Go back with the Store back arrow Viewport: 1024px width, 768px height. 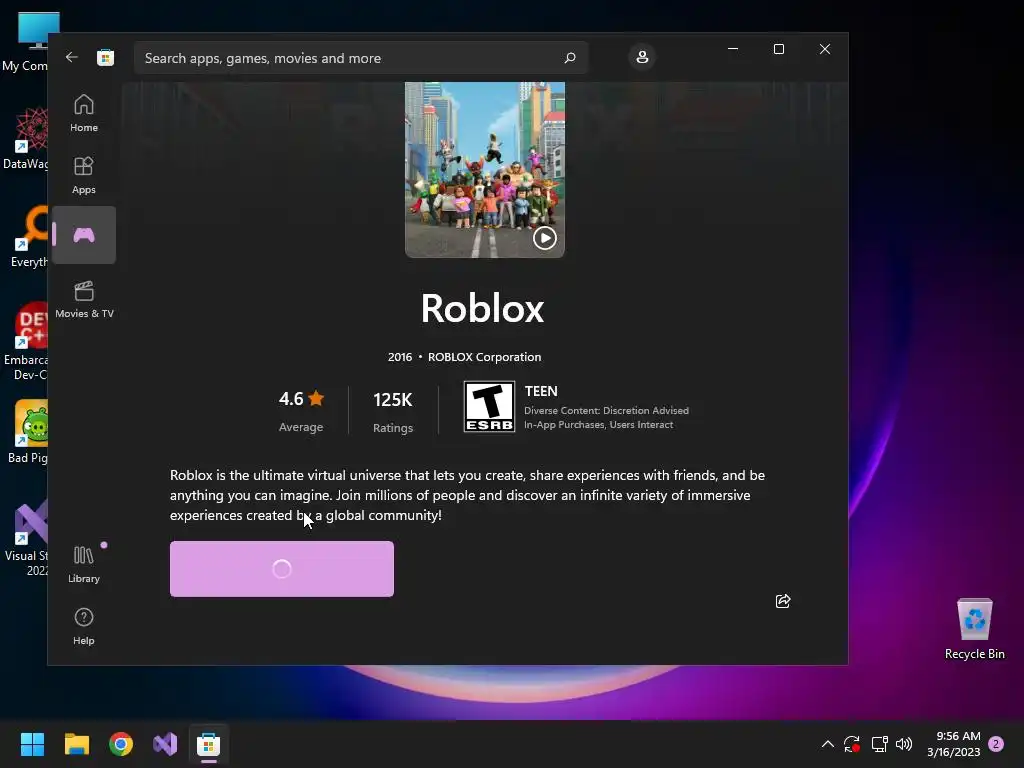pos(72,57)
